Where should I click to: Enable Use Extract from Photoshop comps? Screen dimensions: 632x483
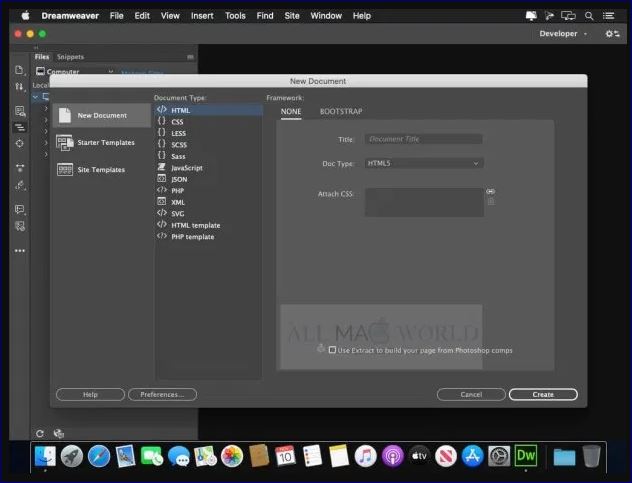coord(332,350)
